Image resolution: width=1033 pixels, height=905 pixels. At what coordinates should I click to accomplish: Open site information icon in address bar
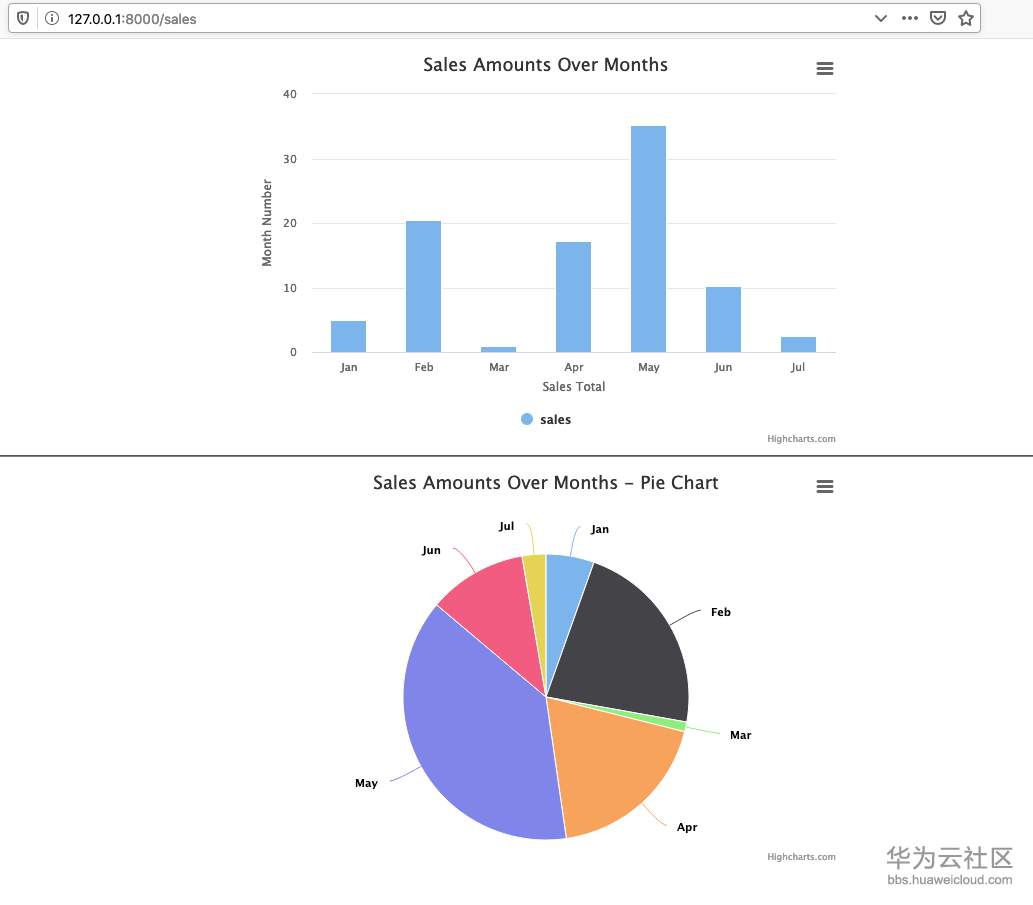pos(51,18)
